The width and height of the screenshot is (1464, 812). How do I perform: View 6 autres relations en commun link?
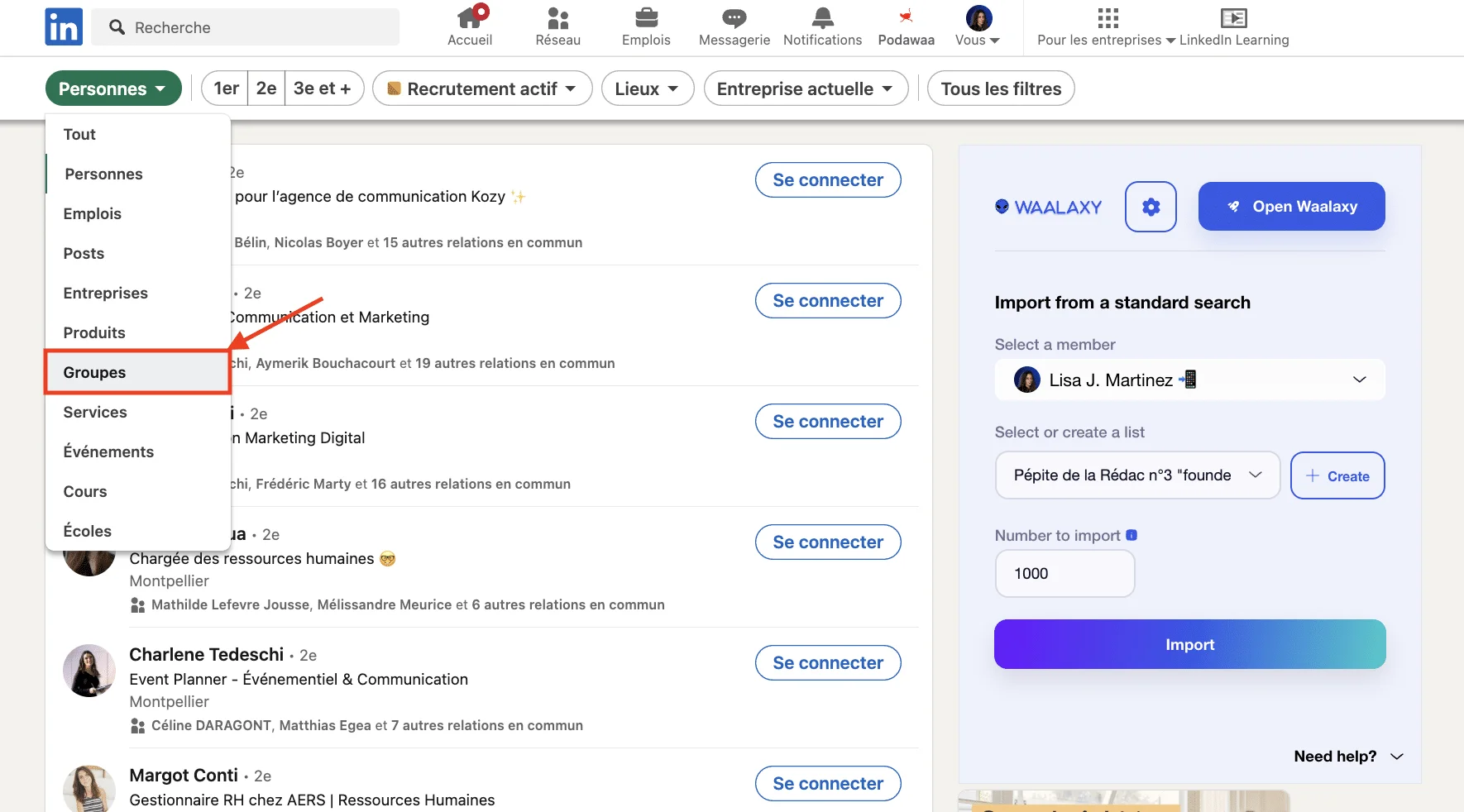coord(568,604)
